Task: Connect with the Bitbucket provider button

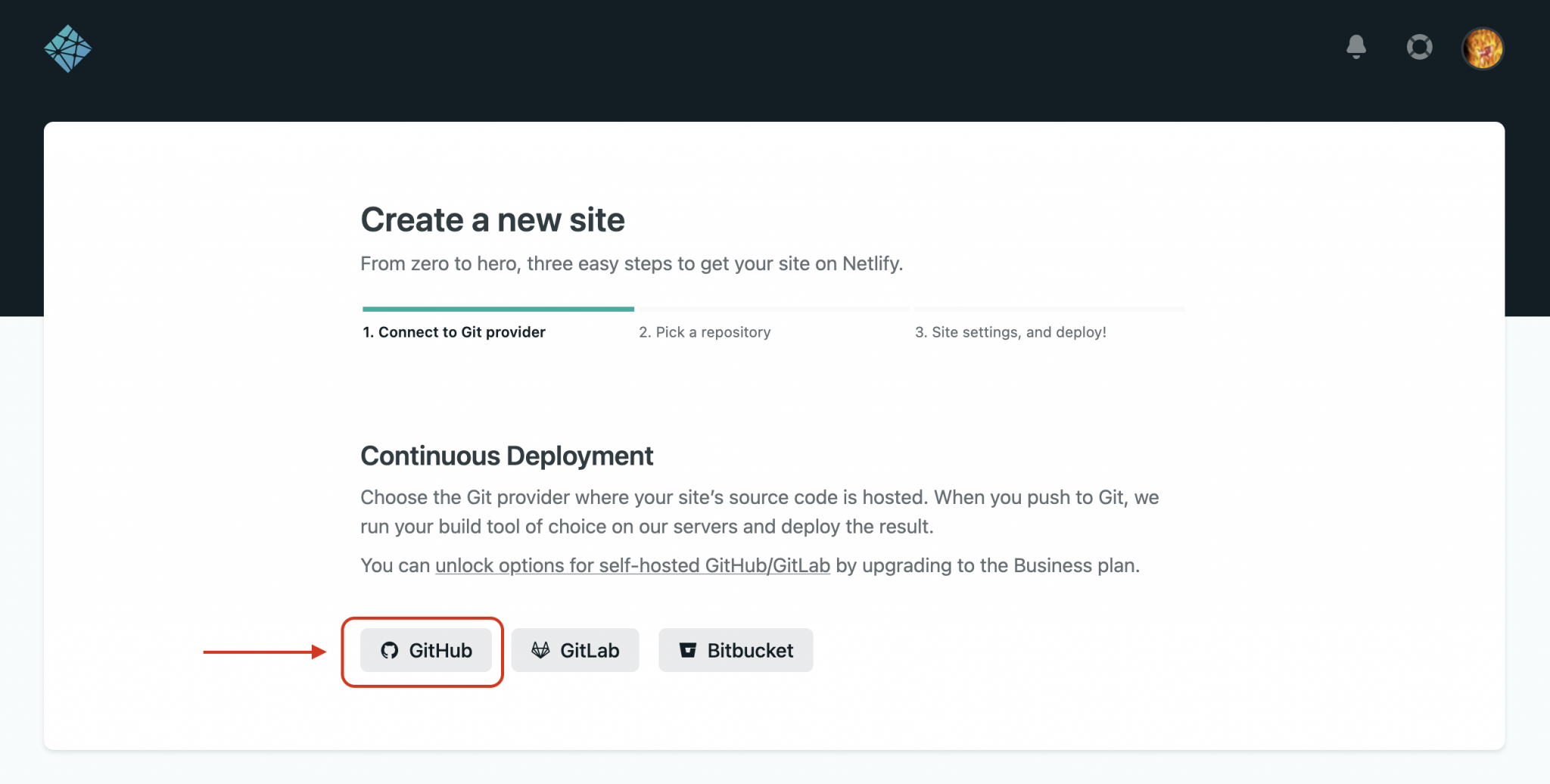Action: (x=735, y=649)
